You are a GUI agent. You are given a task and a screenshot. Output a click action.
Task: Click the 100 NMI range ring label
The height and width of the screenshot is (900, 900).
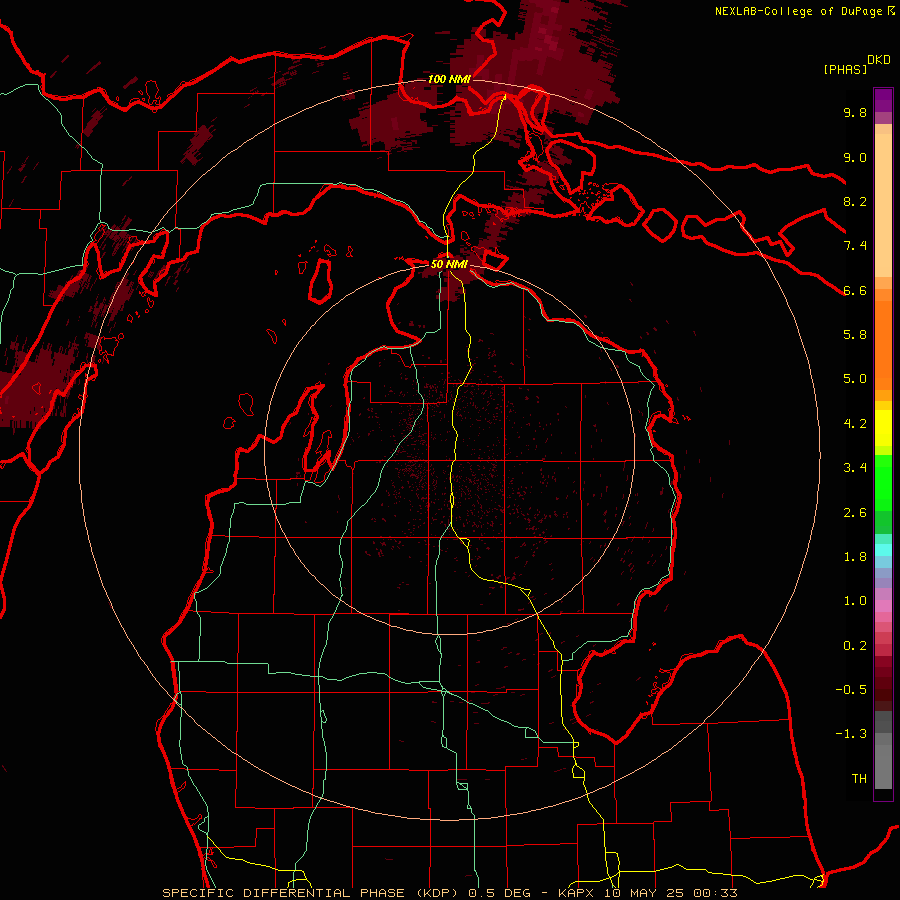(449, 79)
